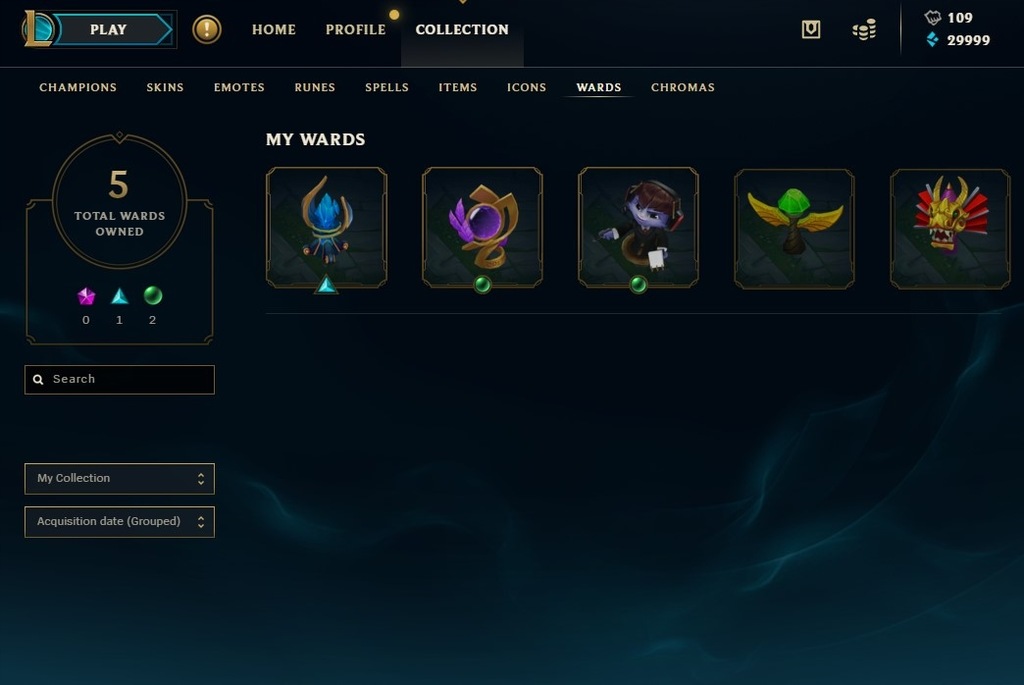Click the green orb rarity icon

[152, 296]
